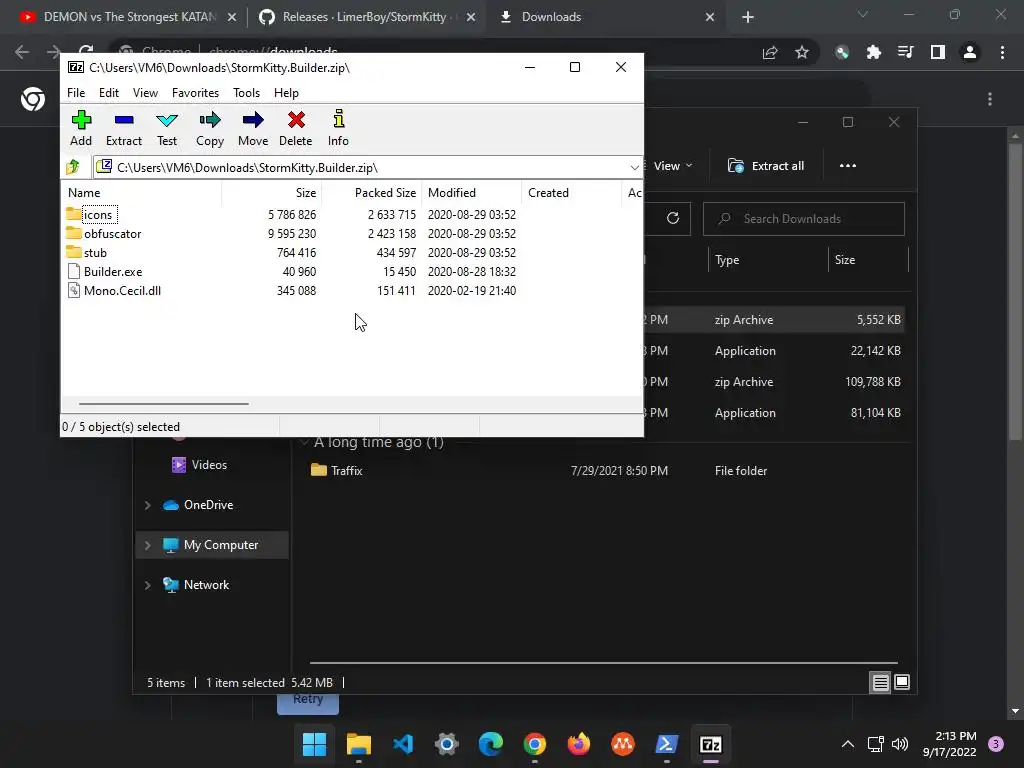Image resolution: width=1024 pixels, height=768 pixels.
Task: Click the Add button in 7-Zip toolbar
Action: pos(81,129)
